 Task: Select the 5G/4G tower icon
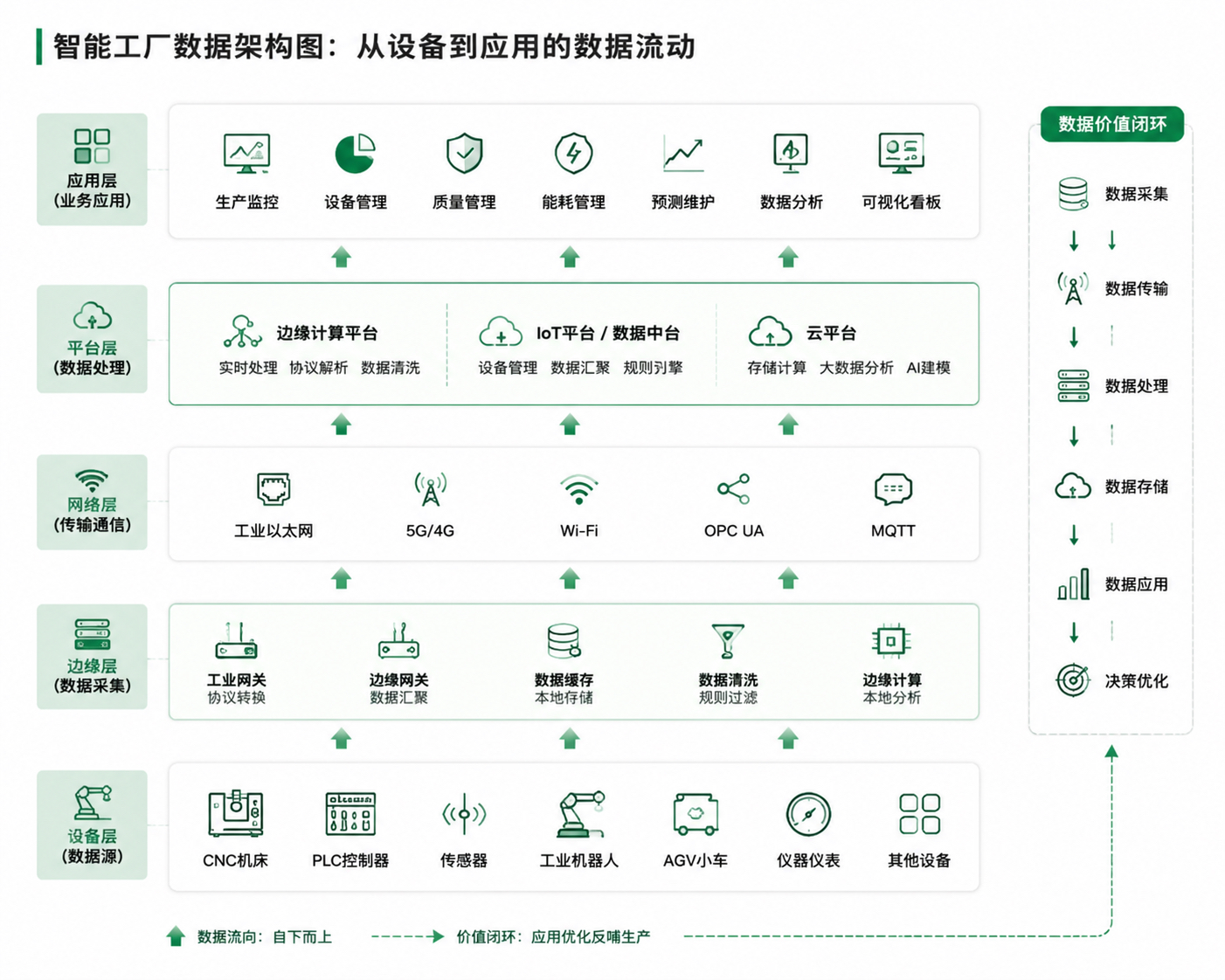430,489
